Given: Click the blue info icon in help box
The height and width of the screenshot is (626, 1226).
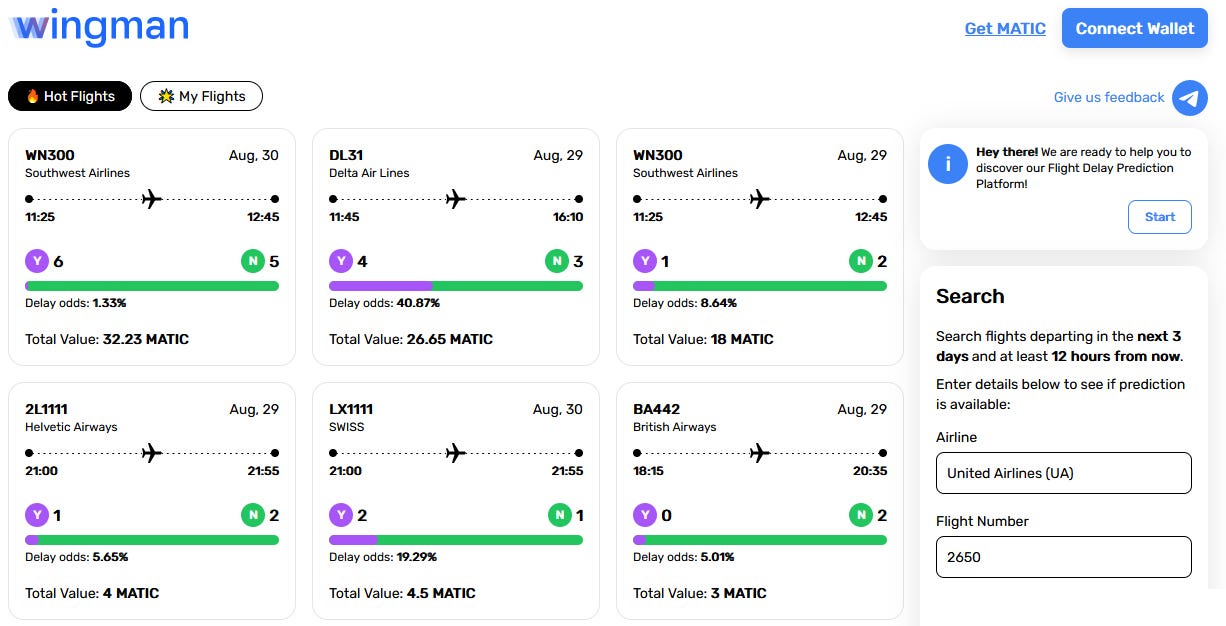Looking at the screenshot, I should click(x=947, y=163).
